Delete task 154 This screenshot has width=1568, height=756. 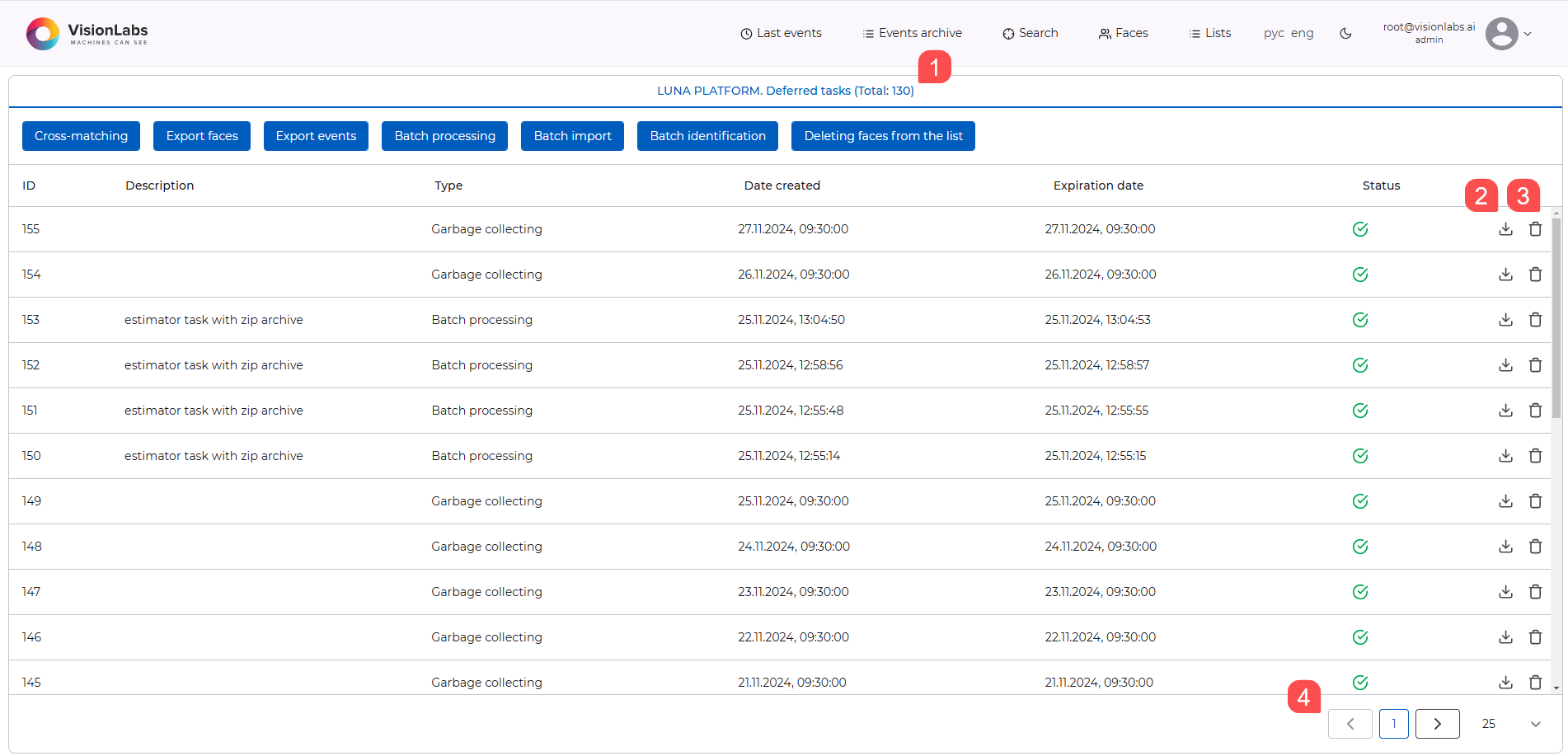tap(1535, 275)
